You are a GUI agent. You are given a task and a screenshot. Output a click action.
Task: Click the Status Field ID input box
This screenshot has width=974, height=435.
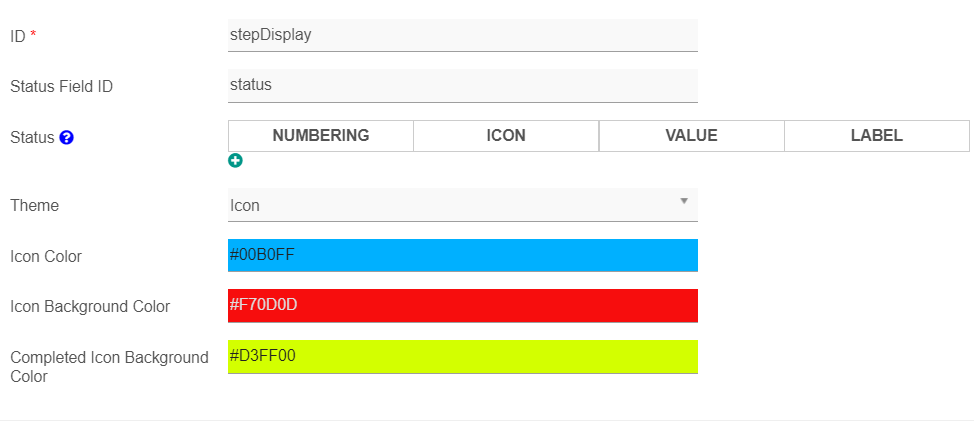(463, 85)
